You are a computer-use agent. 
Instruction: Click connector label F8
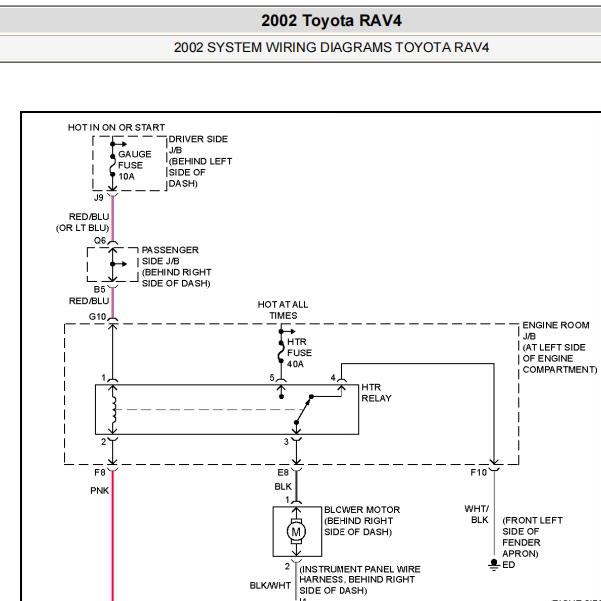coord(100,473)
